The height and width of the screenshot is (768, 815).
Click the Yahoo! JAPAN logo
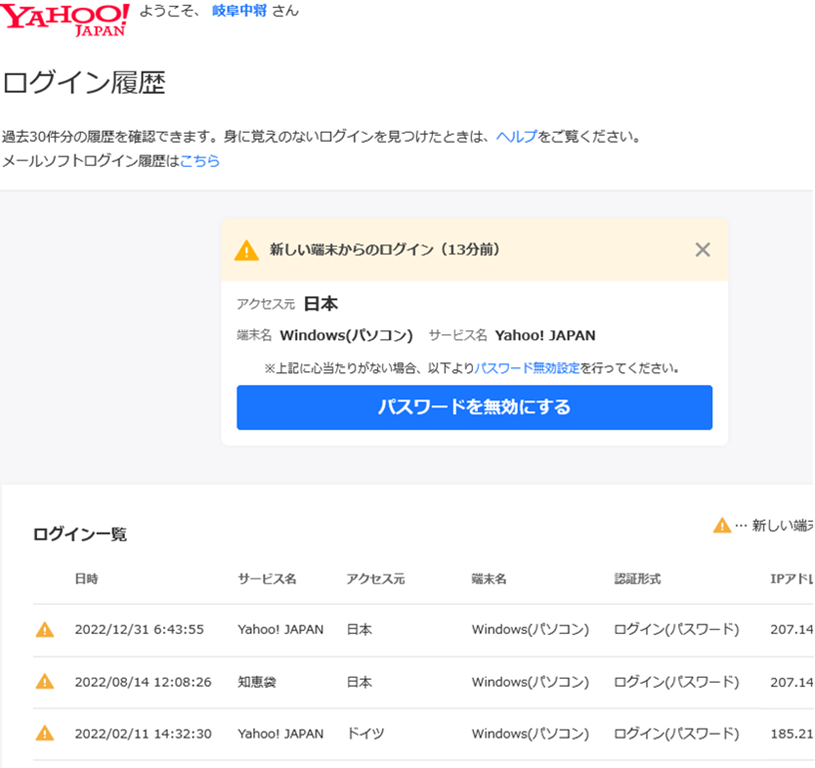click(x=65, y=19)
